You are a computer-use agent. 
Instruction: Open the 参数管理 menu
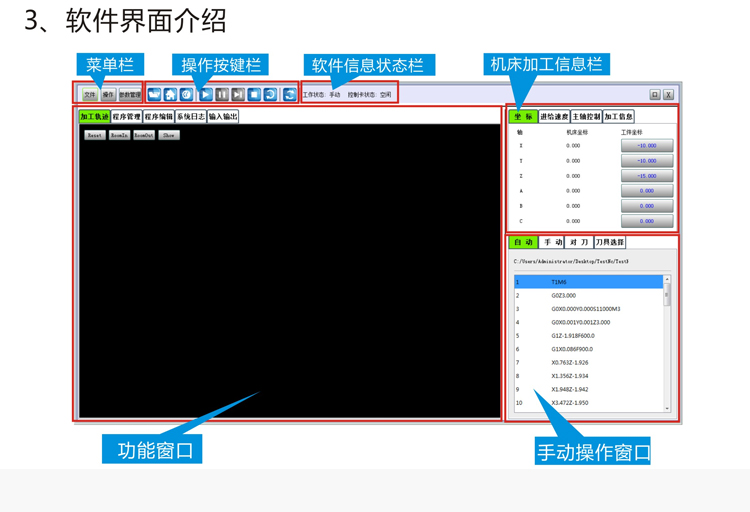[130, 95]
